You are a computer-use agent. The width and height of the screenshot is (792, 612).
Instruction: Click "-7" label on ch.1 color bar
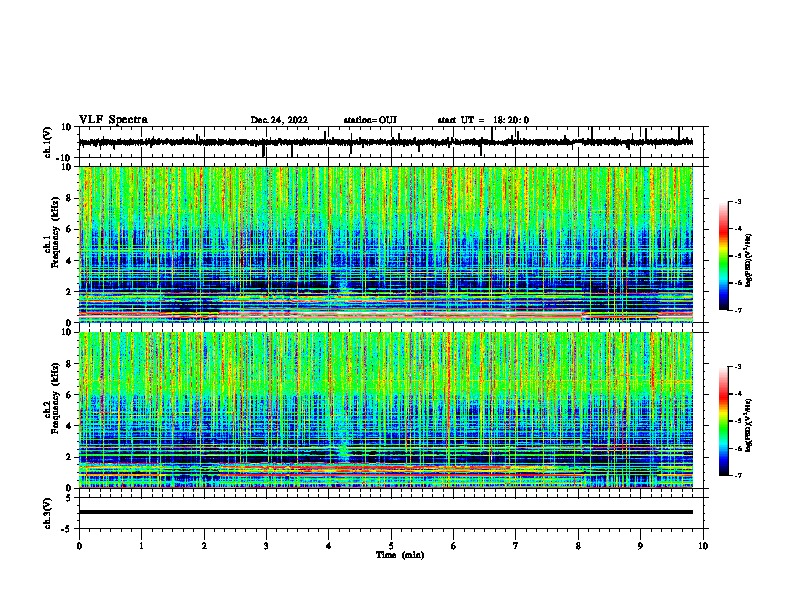point(737,310)
